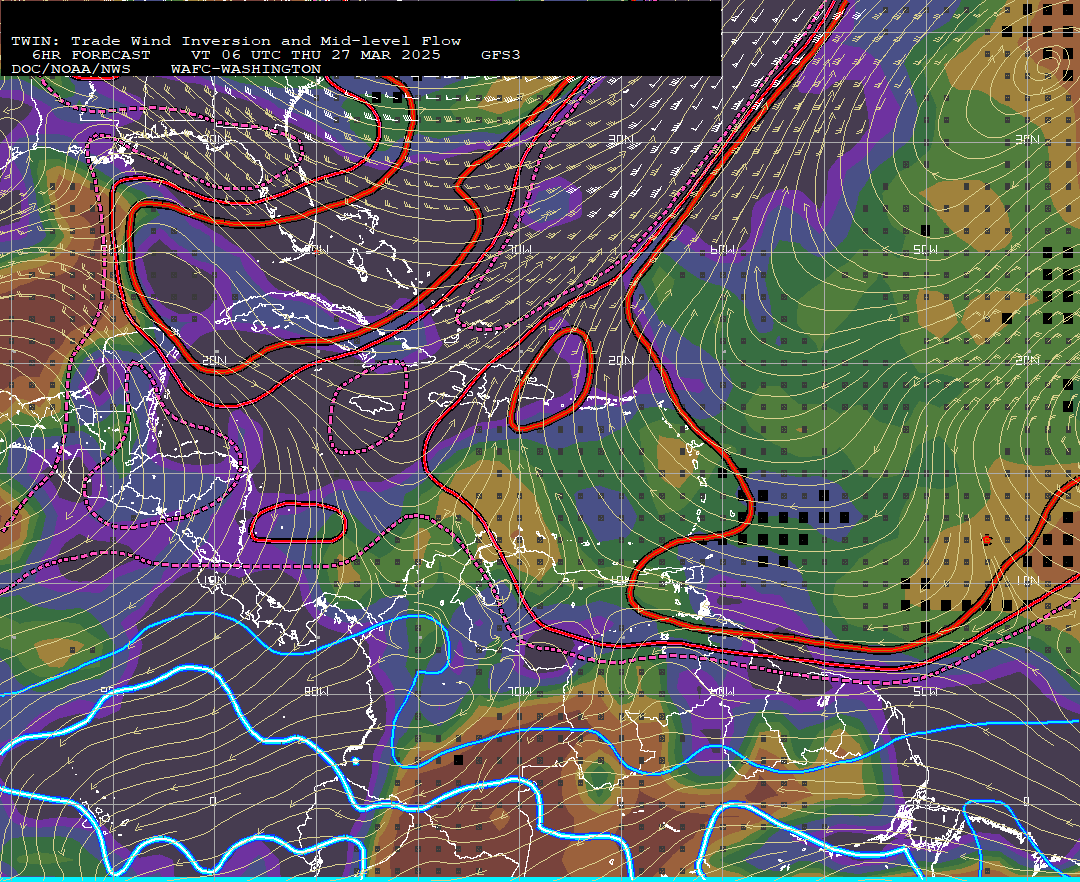The width and height of the screenshot is (1080, 882).
Task: Click the 70W longitude label north of Hispaniola
Action: [x=518, y=249]
